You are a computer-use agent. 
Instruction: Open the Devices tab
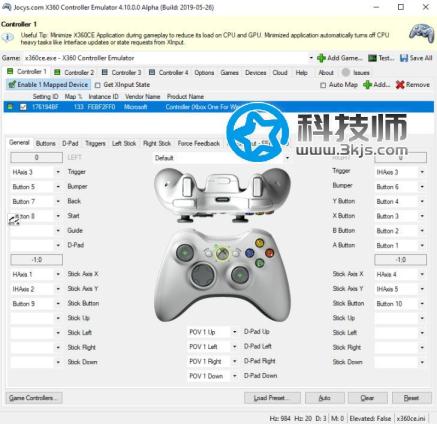(x=256, y=72)
